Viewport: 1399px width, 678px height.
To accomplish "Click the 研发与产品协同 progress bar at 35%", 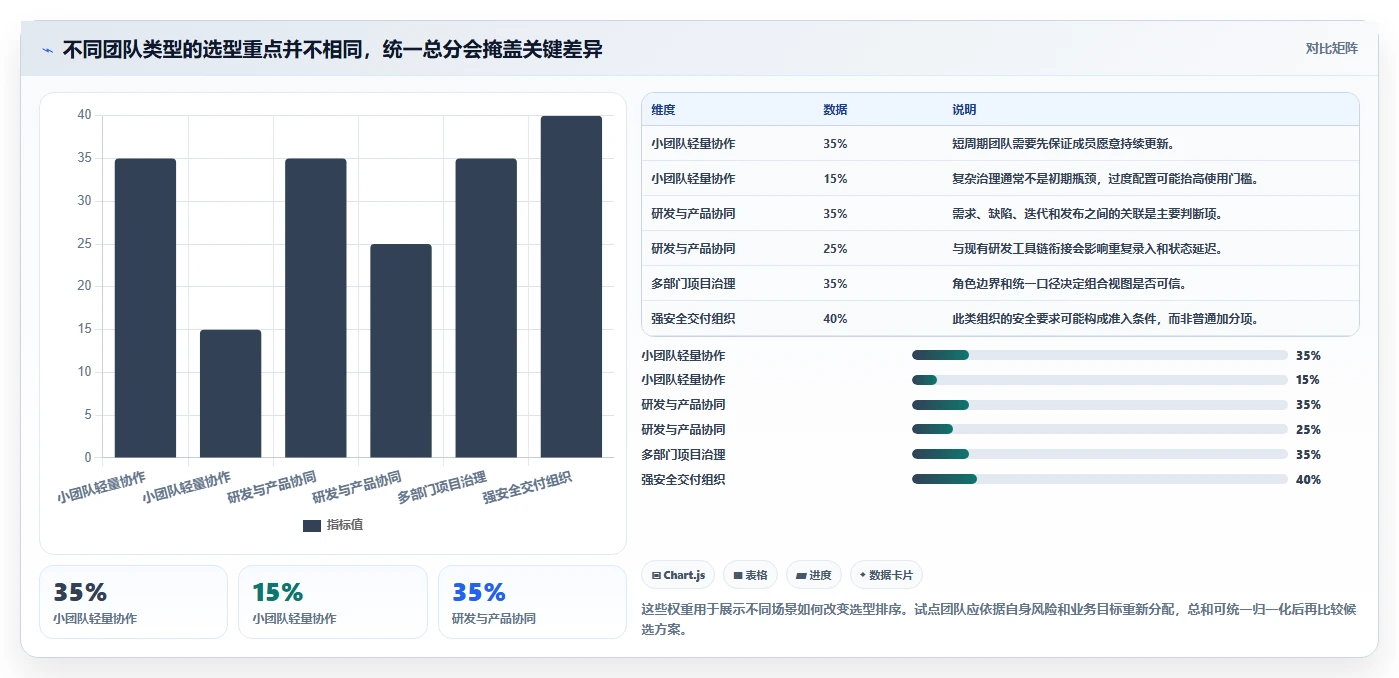I will pyautogui.click(x=1099, y=405).
